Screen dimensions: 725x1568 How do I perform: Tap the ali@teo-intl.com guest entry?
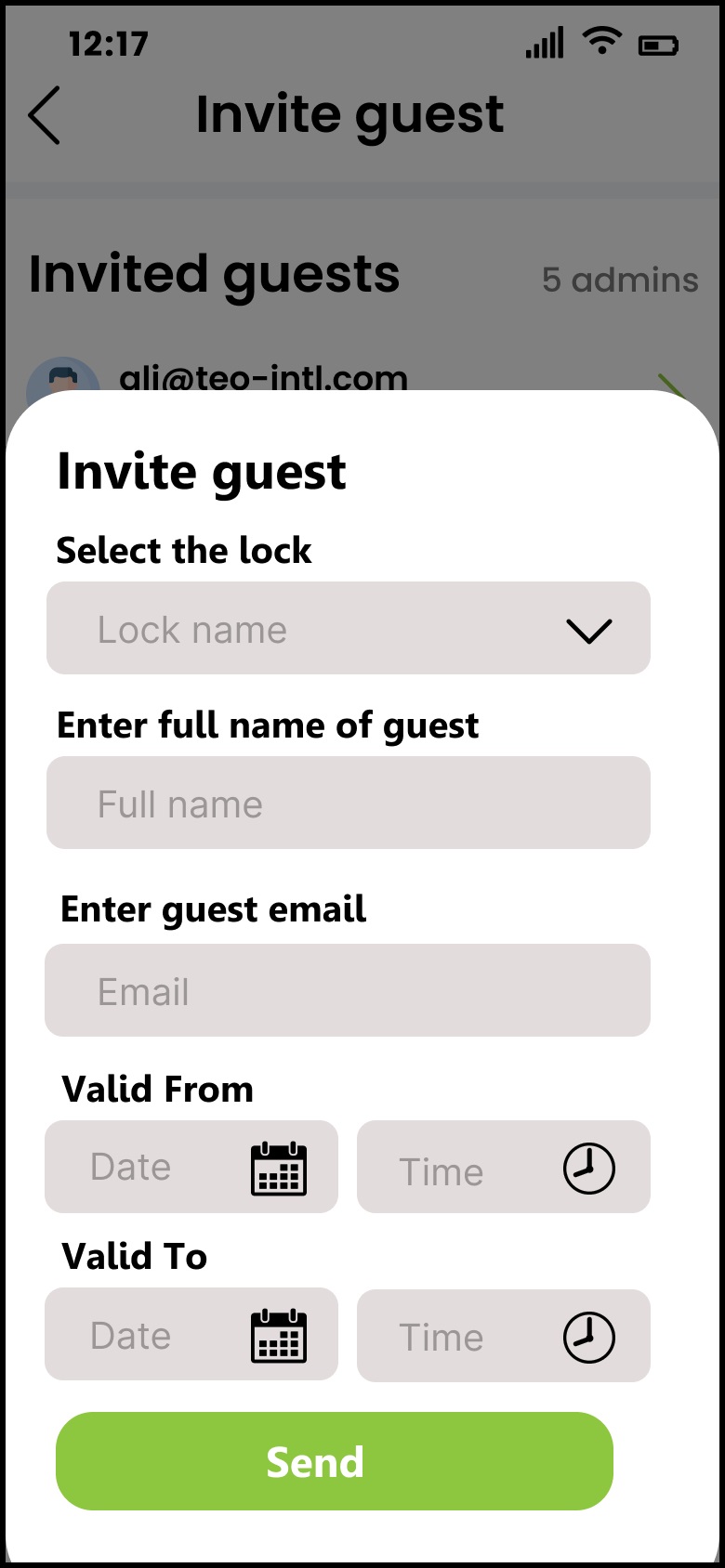point(263,377)
